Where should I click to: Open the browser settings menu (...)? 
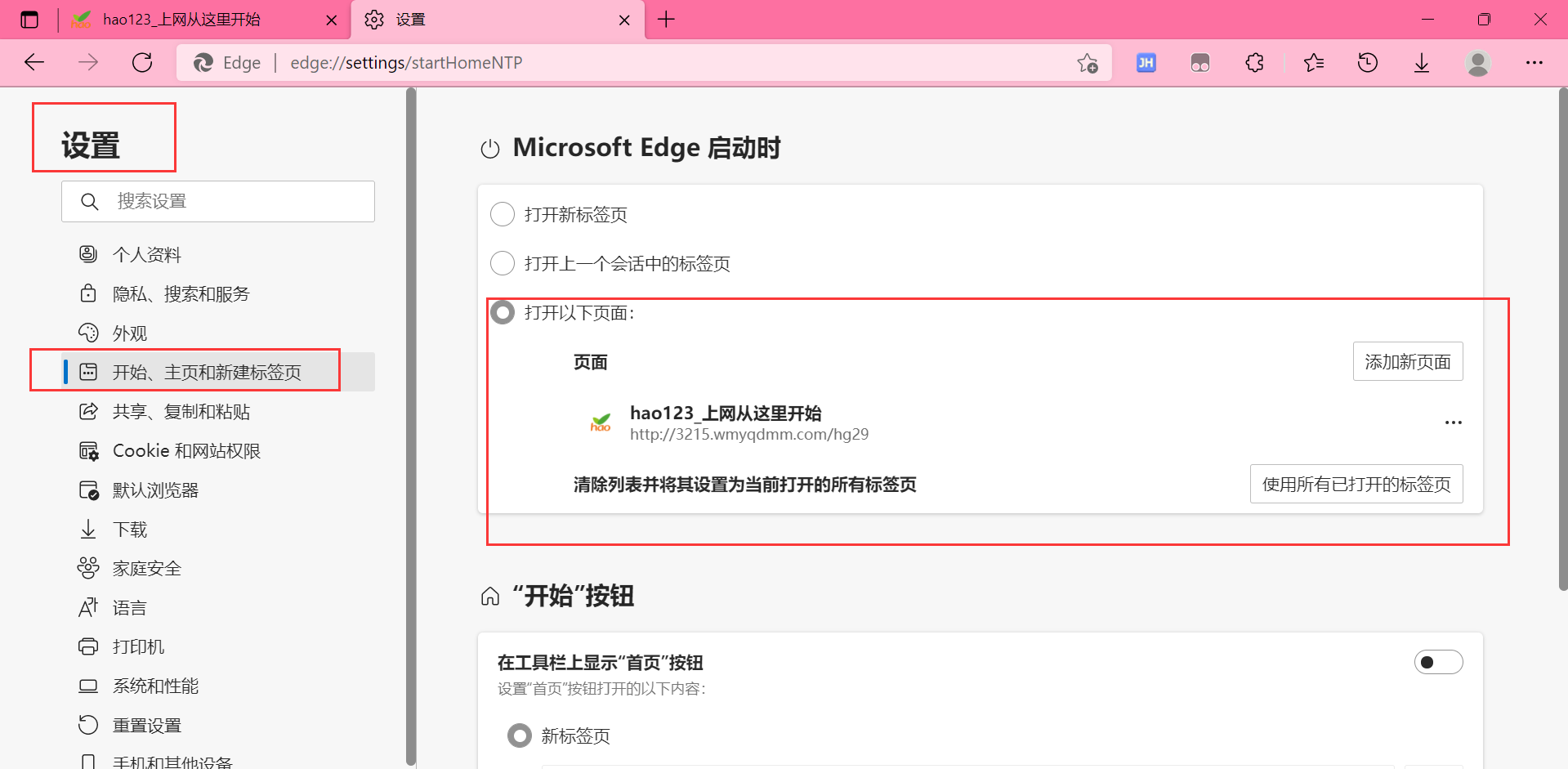pos(1534,62)
